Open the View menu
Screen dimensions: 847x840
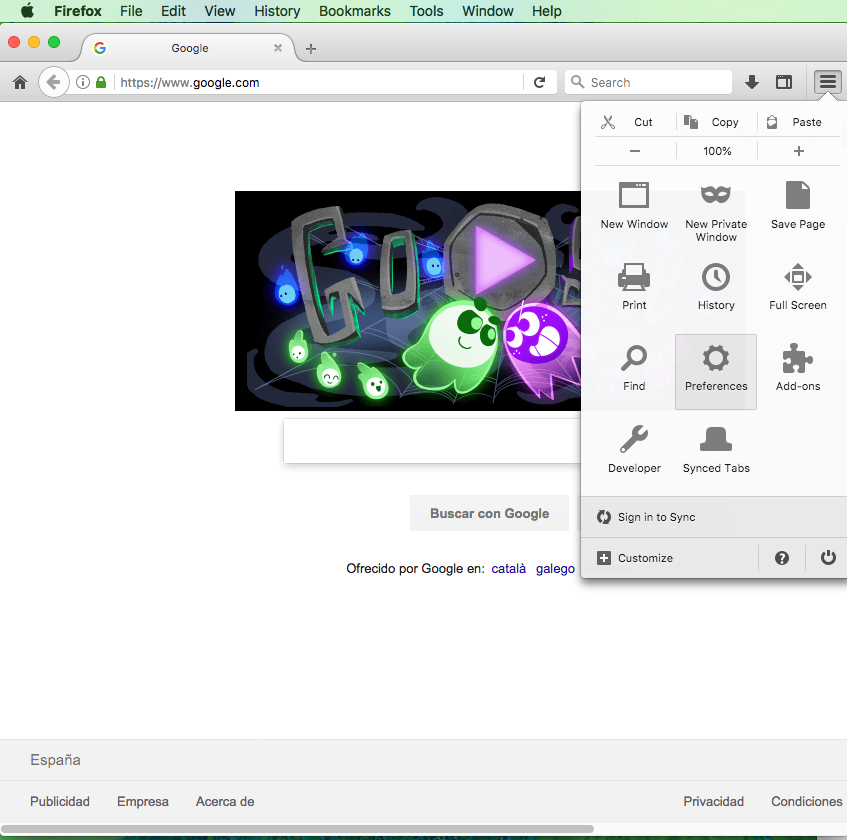point(220,11)
